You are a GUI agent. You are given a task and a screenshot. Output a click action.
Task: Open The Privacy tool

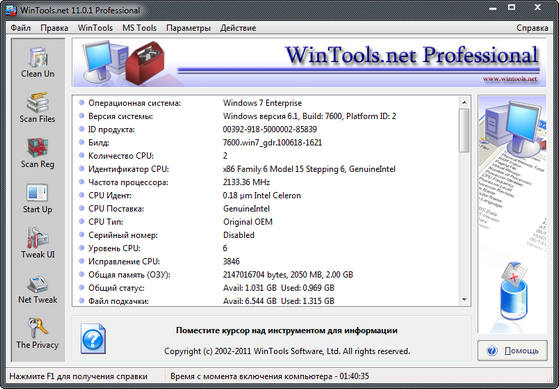coord(37,333)
